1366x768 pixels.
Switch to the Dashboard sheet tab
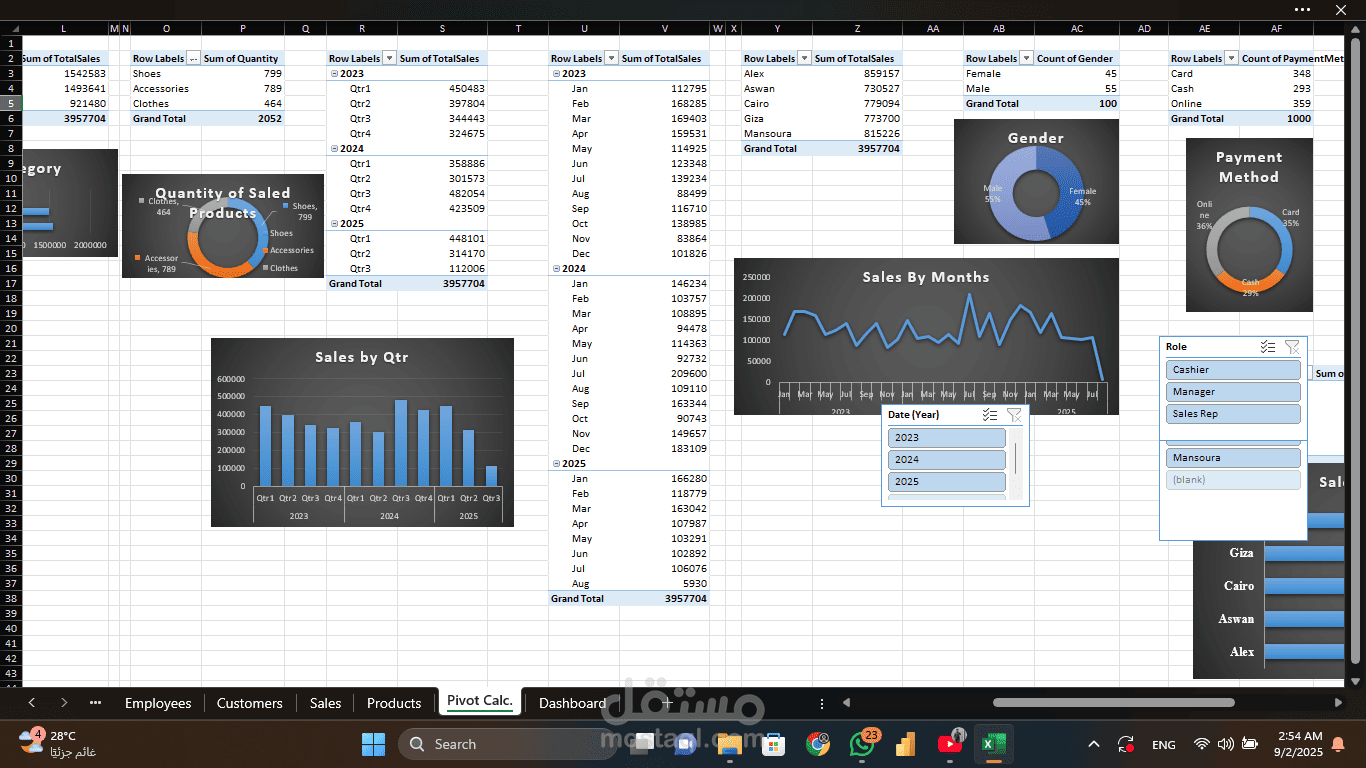[572, 703]
